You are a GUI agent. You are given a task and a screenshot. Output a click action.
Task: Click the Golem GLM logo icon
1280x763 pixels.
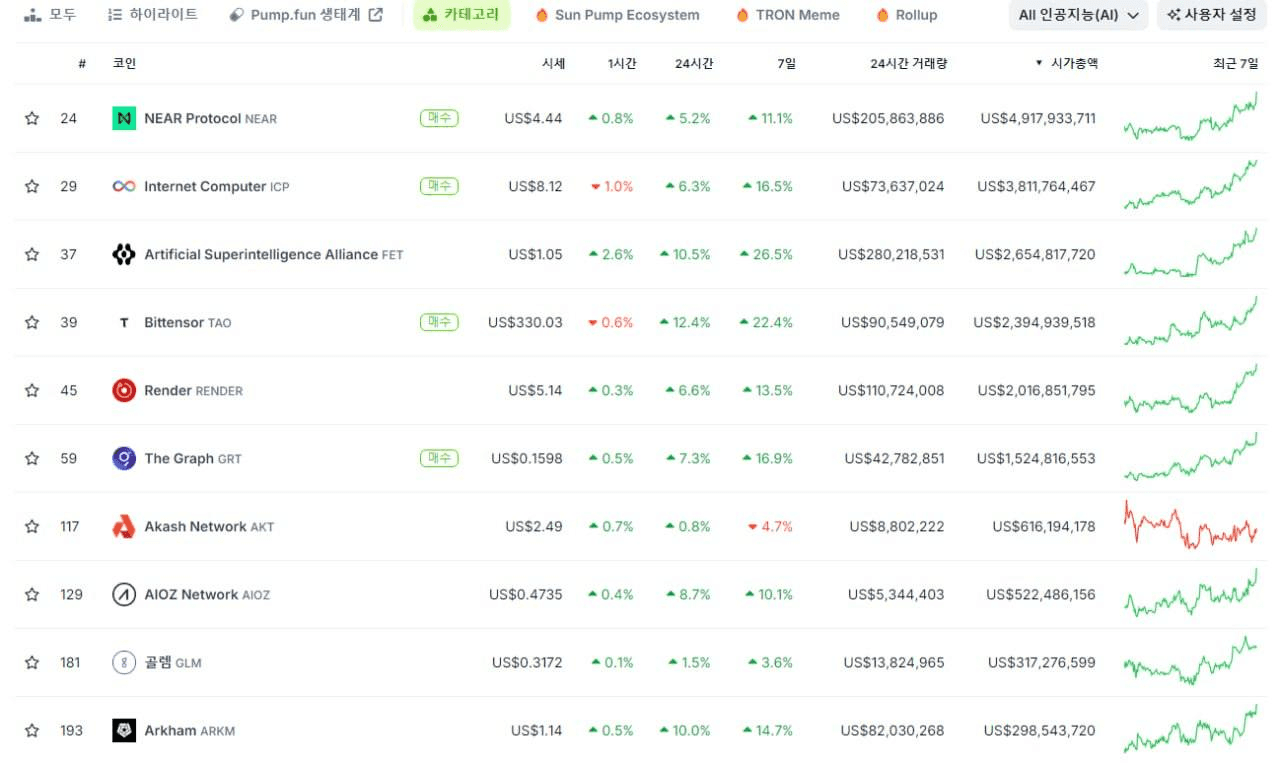tap(124, 662)
